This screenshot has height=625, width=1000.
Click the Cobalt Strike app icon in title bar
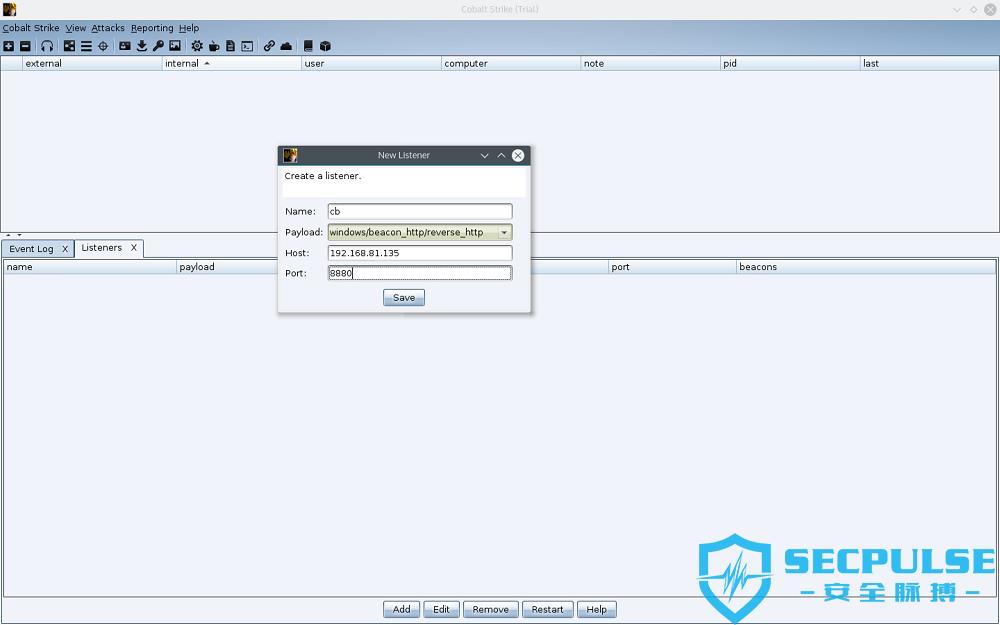pos(9,9)
